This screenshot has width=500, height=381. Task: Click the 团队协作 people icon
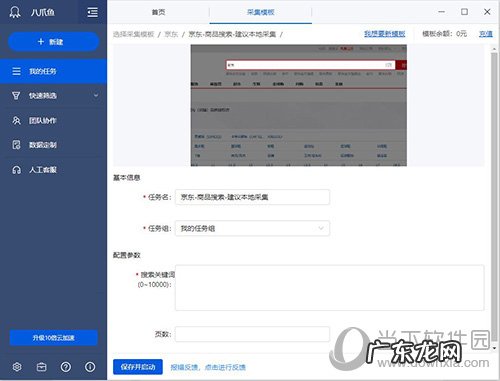(16, 120)
